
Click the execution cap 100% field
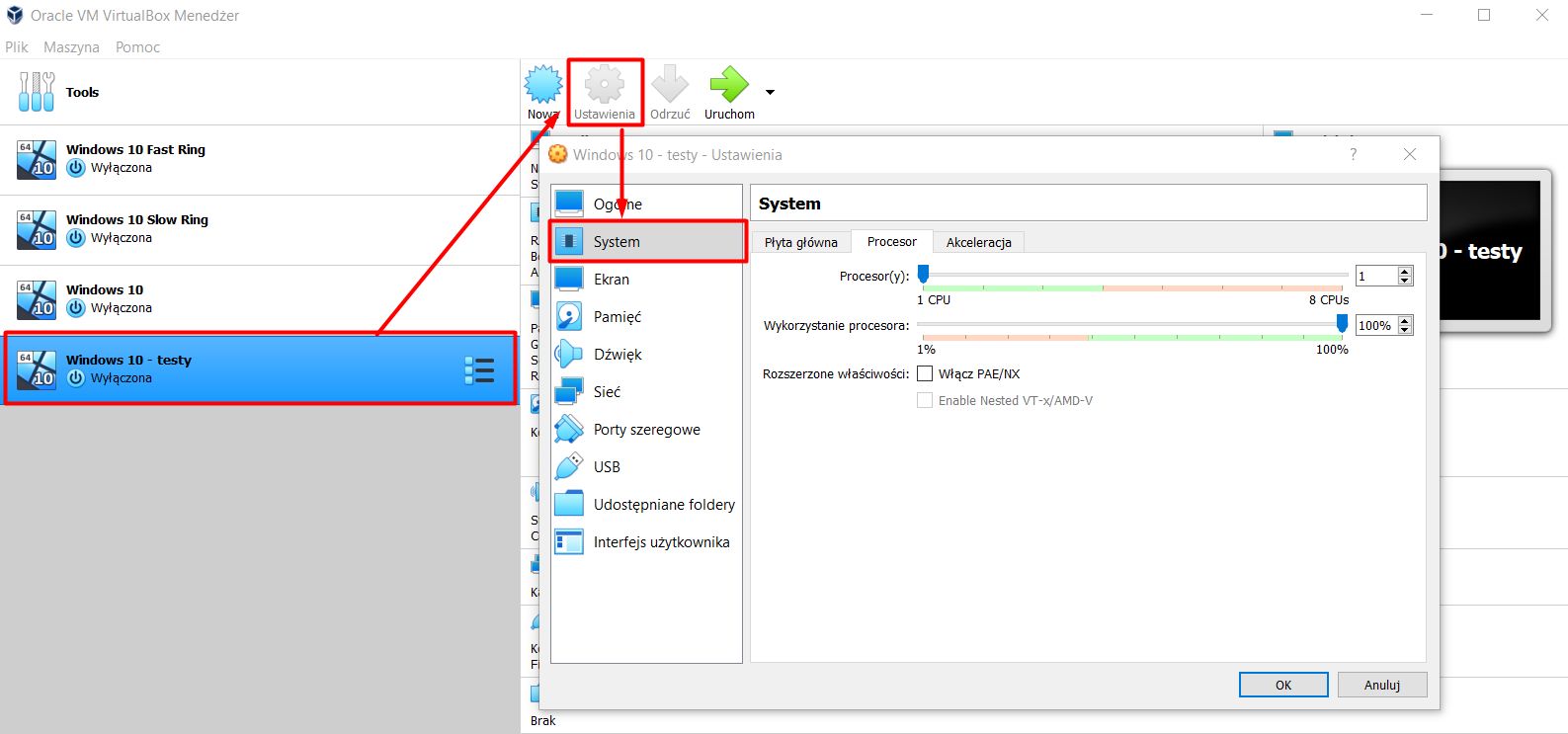tap(1376, 325)
